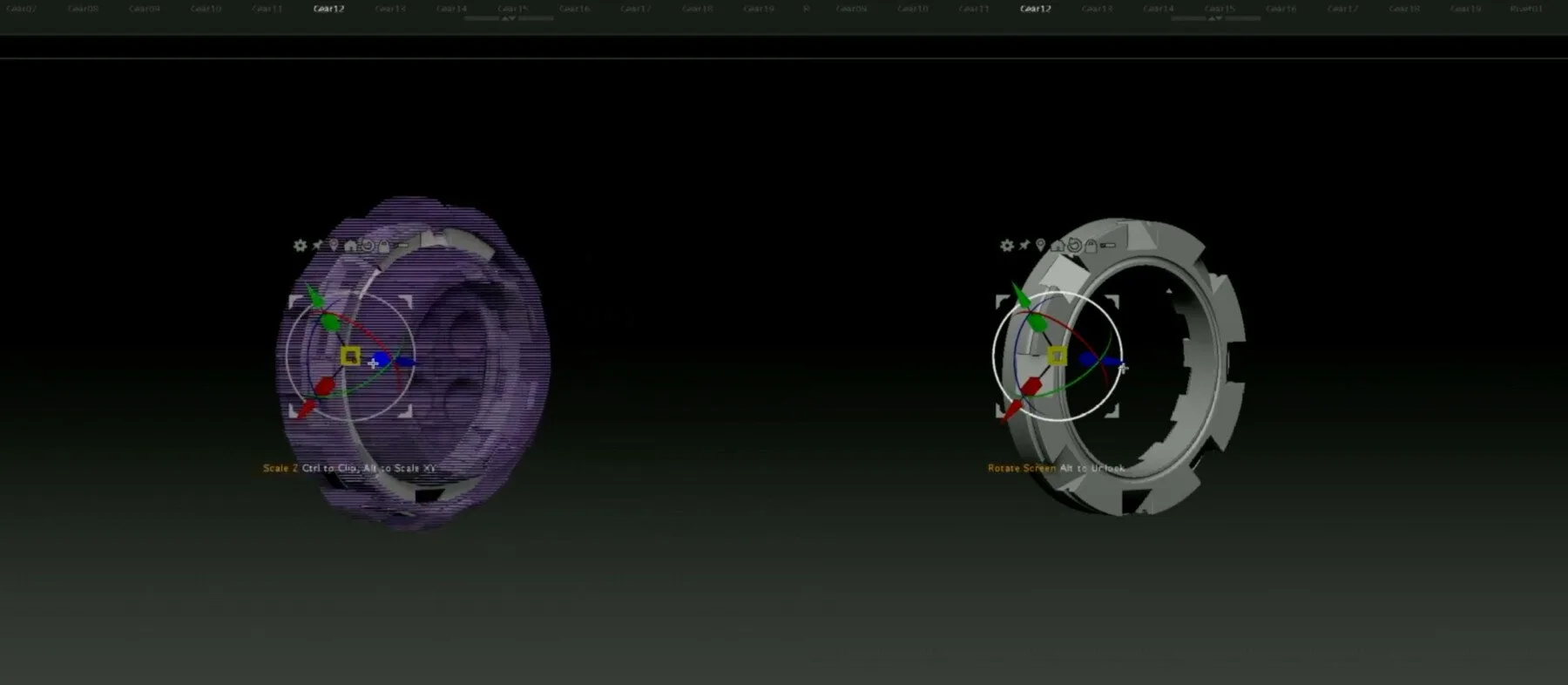Select Gear18 in left subtool strip
The height and width of the screenshot is (685, 1568).
[698, 9]
